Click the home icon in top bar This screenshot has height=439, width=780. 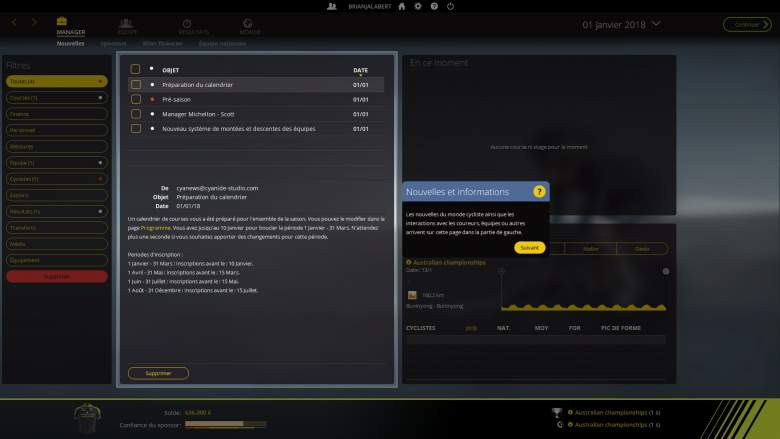pos(401,6)
